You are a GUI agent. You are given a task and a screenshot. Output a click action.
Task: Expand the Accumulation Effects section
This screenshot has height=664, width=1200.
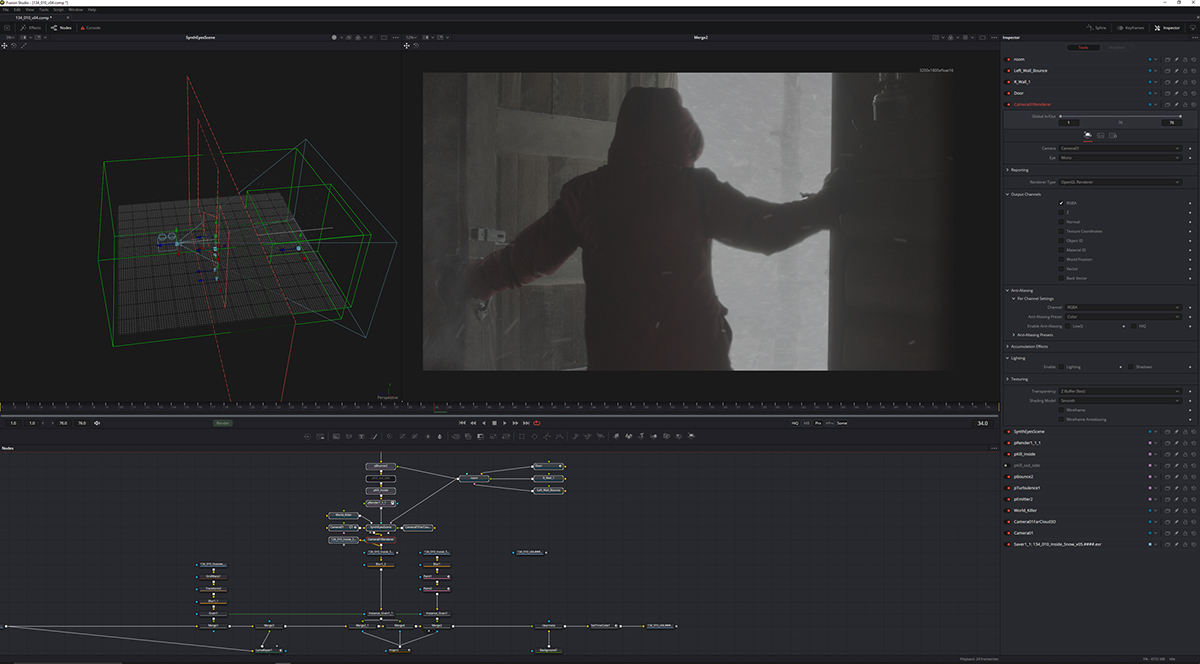pos(1028,345)
